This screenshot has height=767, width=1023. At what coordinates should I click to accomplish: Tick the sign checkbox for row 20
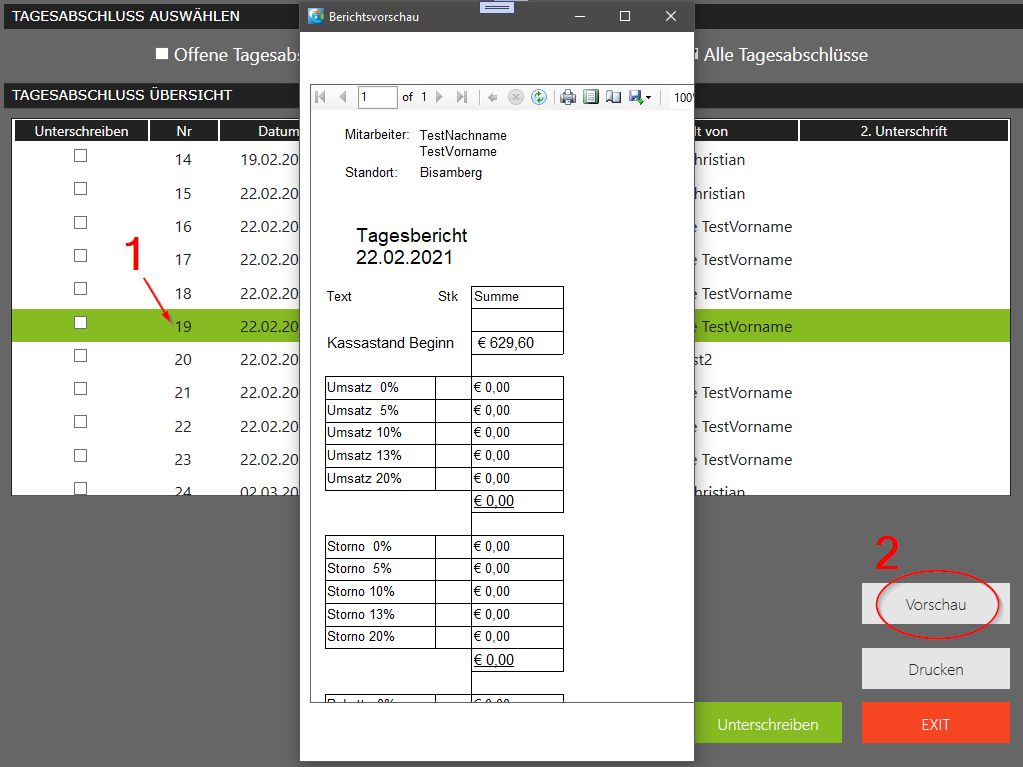pyautogui.click(x=80, y=355)
